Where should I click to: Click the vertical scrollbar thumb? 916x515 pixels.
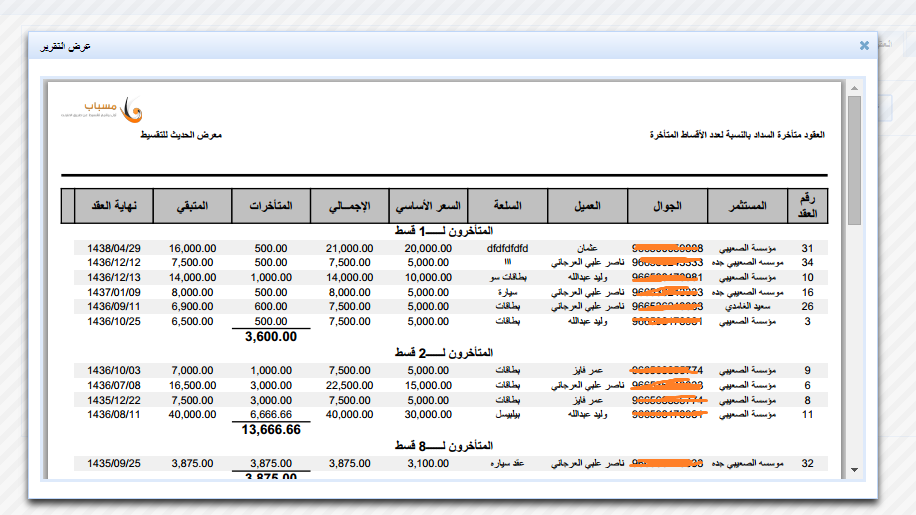click(x=854, y=160)
